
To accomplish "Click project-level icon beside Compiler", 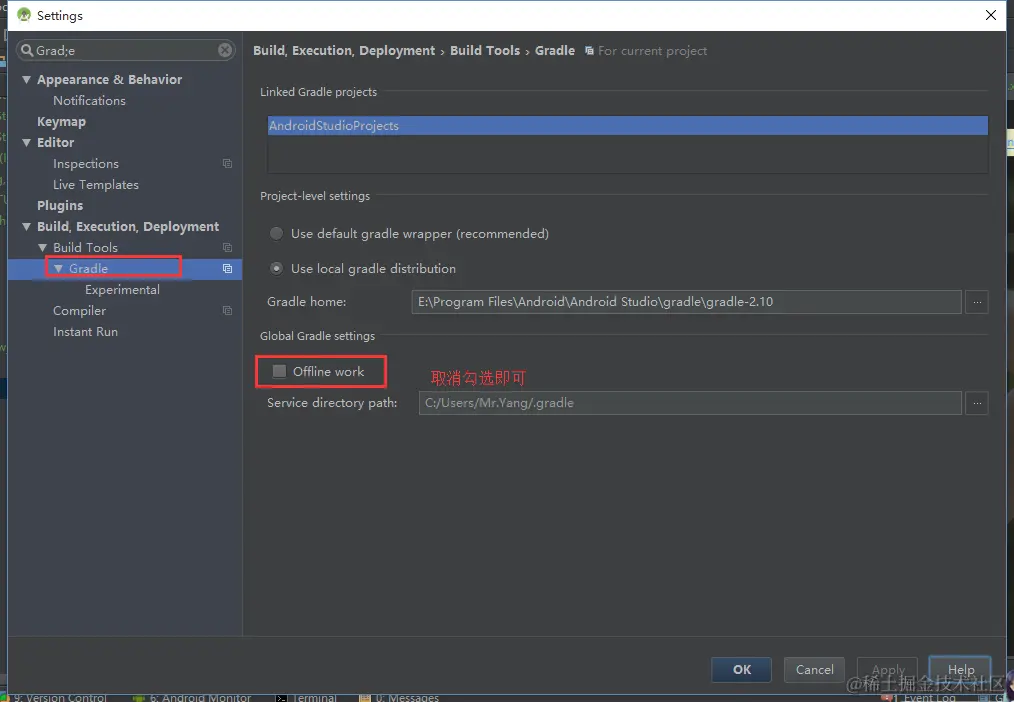I will coord(227,311).
